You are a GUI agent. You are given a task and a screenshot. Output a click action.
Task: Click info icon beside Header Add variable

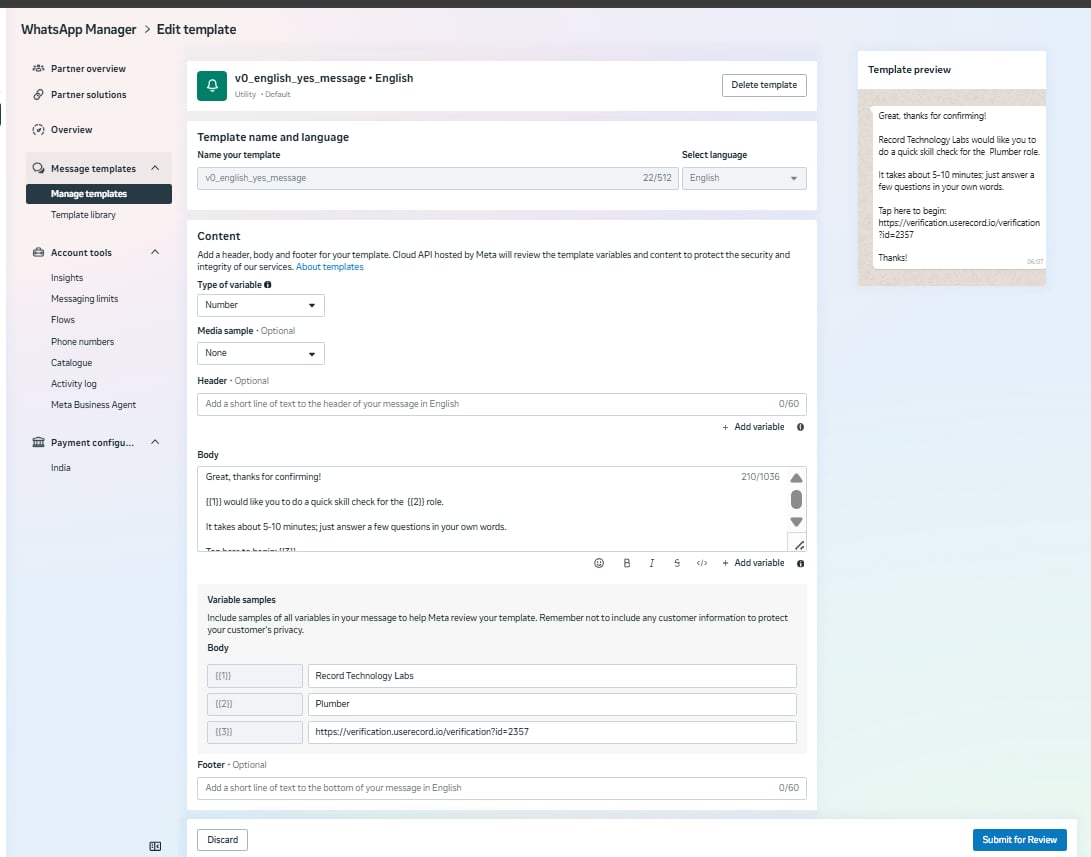click(x=800, y=427)
